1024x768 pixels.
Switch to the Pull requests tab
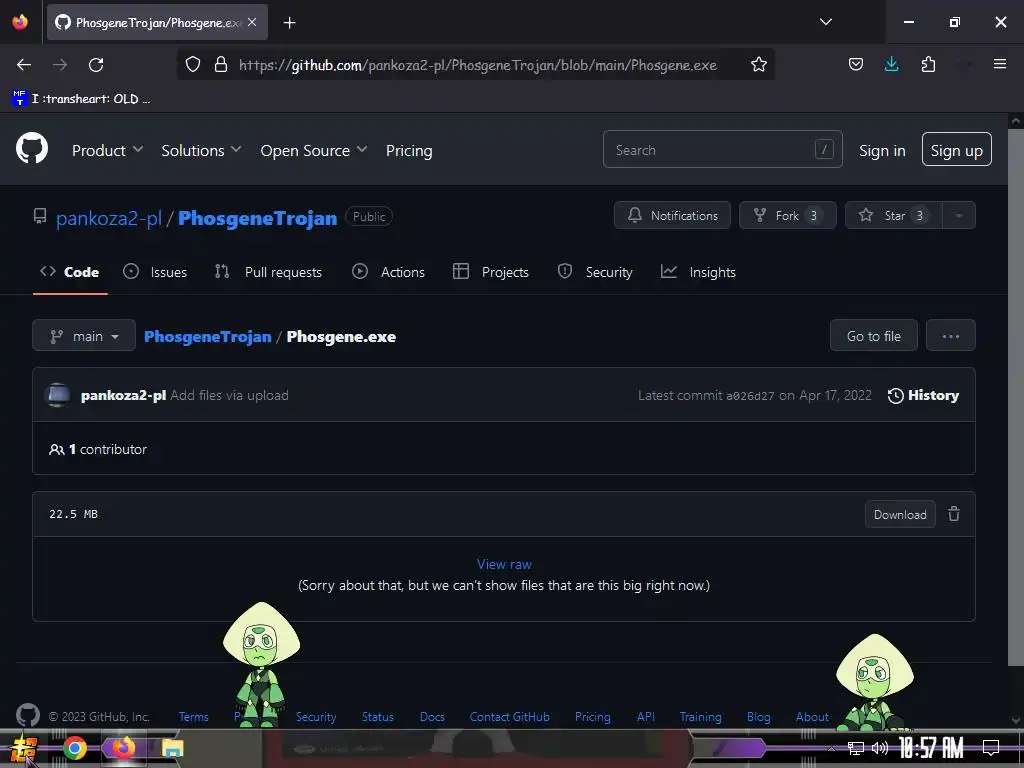[268, 272]
